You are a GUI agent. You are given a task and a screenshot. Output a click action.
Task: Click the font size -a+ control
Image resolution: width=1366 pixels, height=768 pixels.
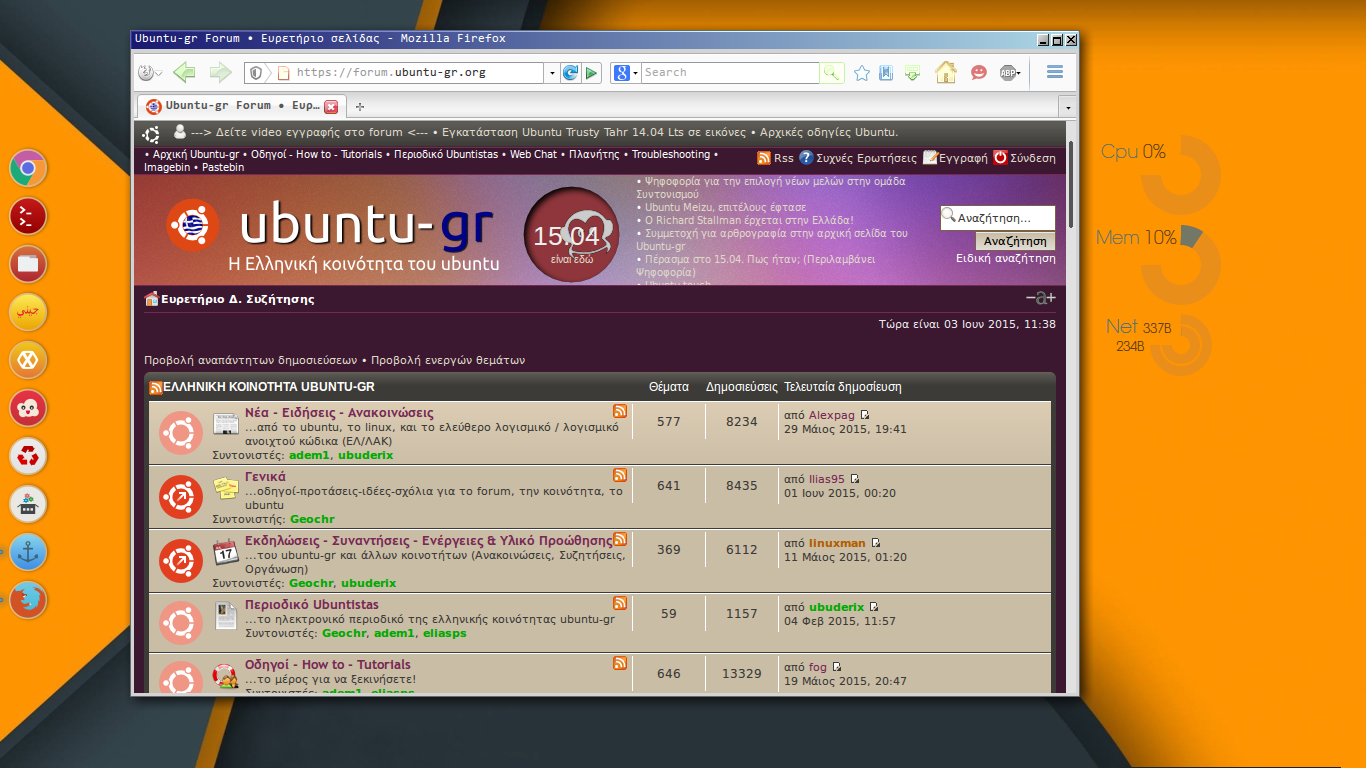pos(1040,297)
